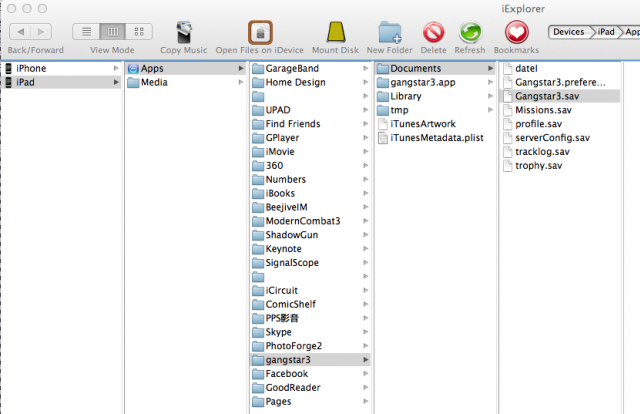Viewport: 640px width, 414px height.
Task: Switch to list view mode
Action: [x=86, y=31]
